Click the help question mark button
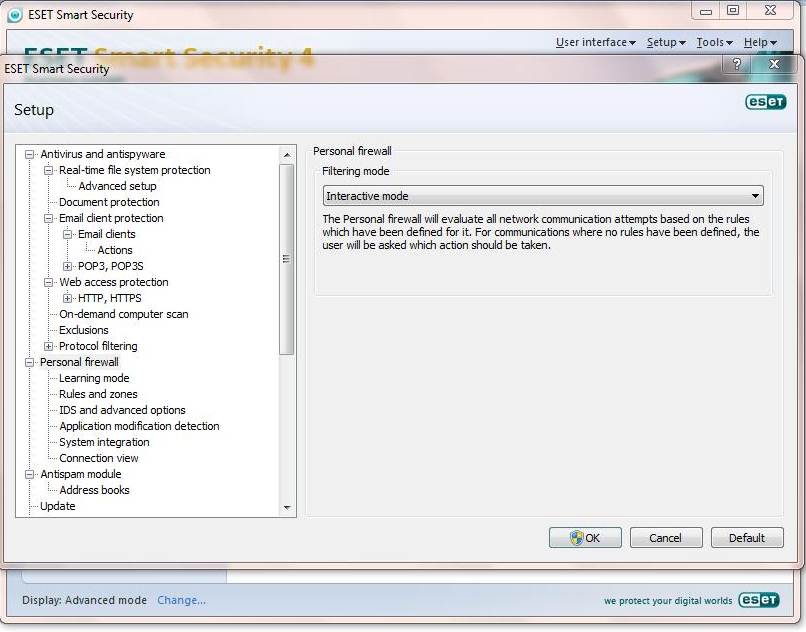Screen dimensions: 806x632 (737, 64)
